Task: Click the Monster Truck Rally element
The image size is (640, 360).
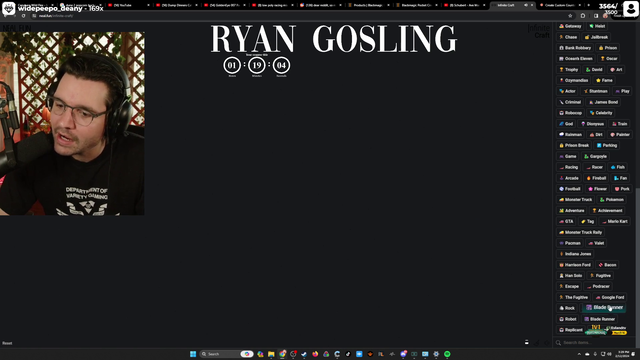Action: coord(580,232)
